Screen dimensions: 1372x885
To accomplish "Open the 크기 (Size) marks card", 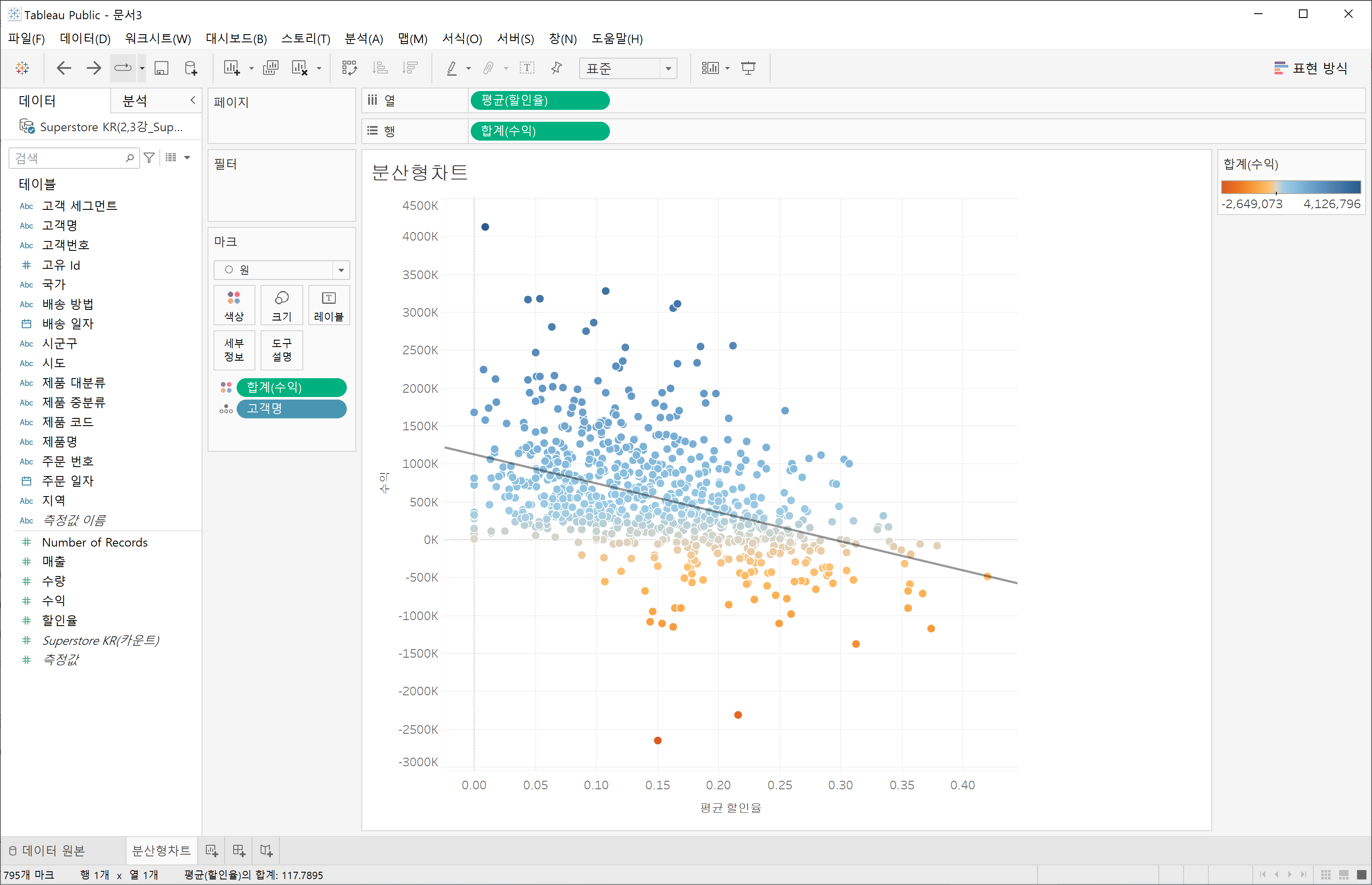I will tap(281, 306).
